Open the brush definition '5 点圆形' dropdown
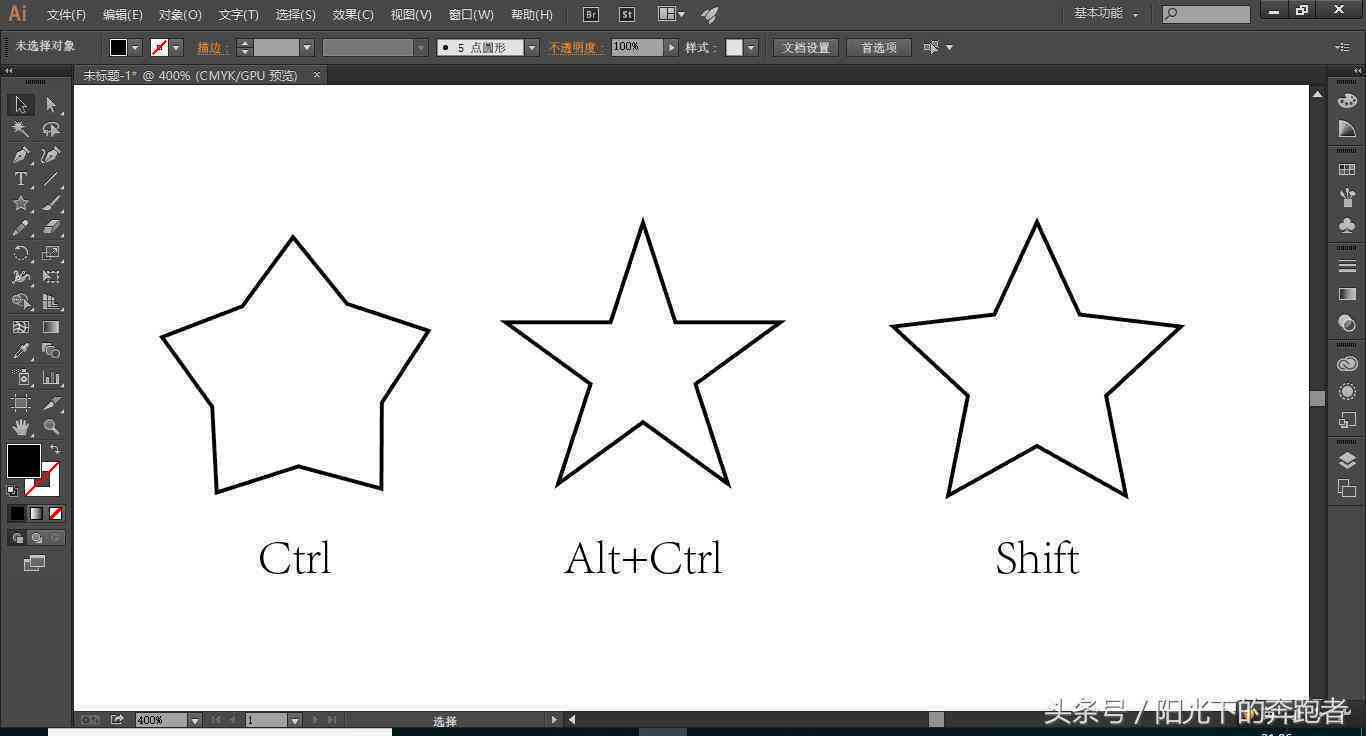The image size is (1366, 736). pos(532,48)
